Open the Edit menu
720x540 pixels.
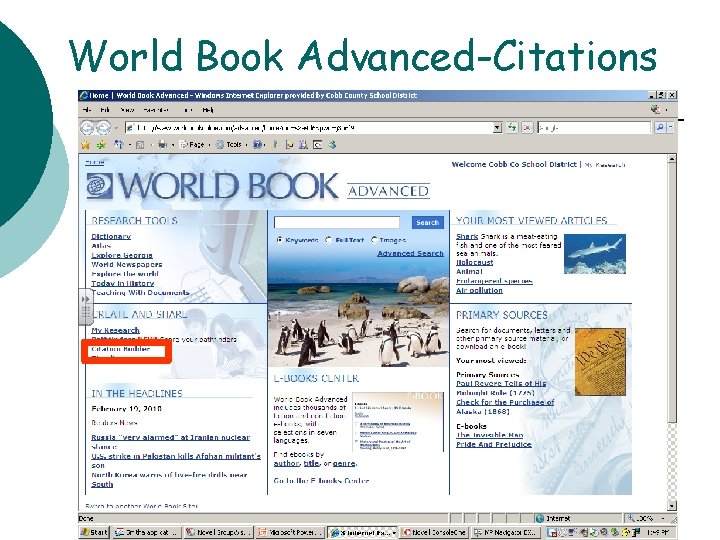(105, 110)
